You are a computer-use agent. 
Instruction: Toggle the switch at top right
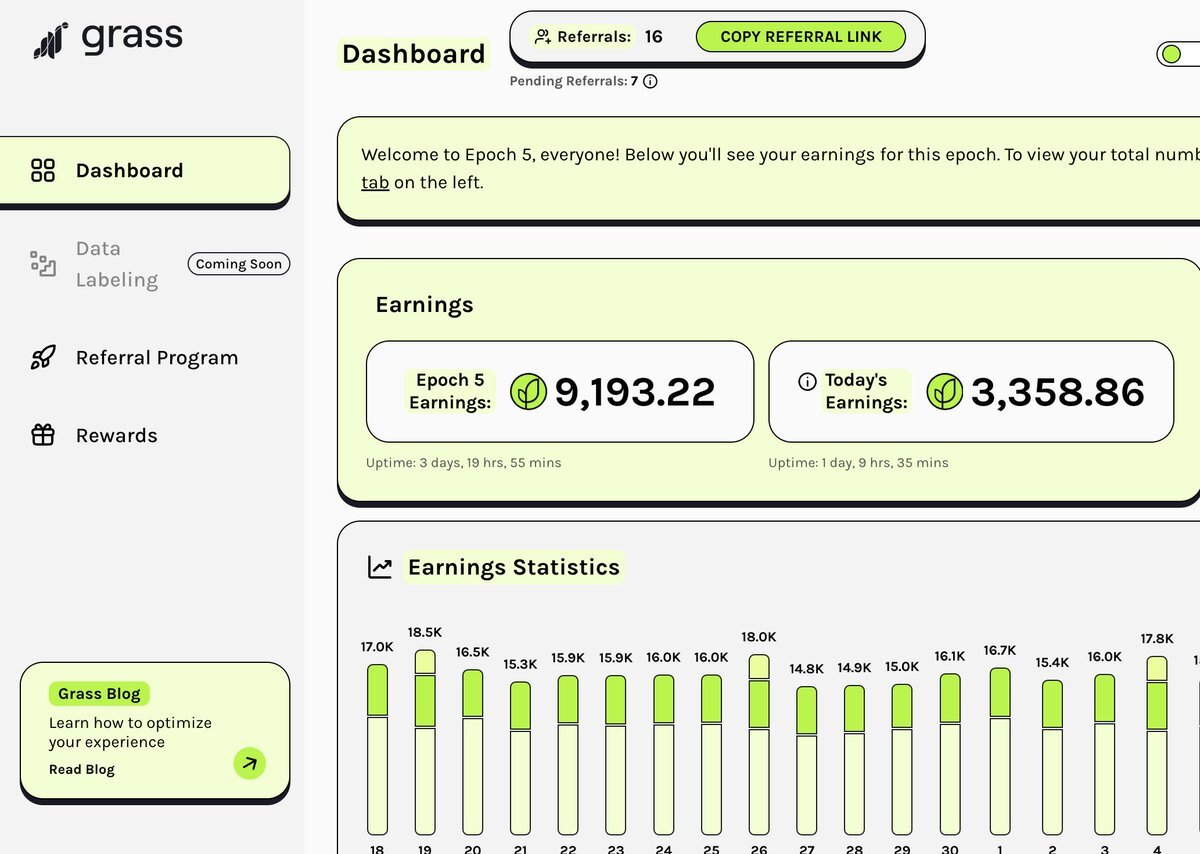pos(1178,54)
